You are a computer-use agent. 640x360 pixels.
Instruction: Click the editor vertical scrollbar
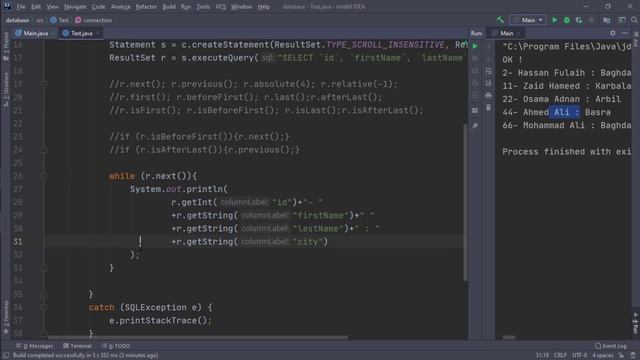tap(465, 202)
